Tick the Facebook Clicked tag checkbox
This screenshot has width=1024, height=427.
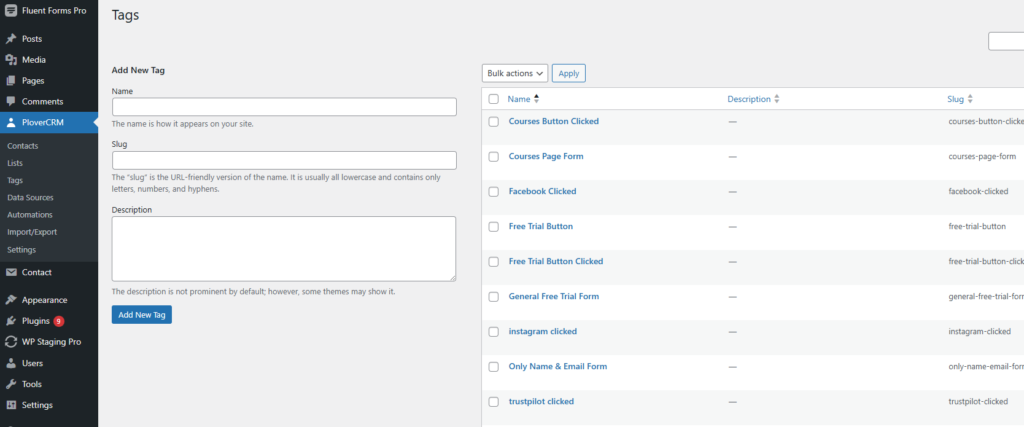[x=493, y=191]
